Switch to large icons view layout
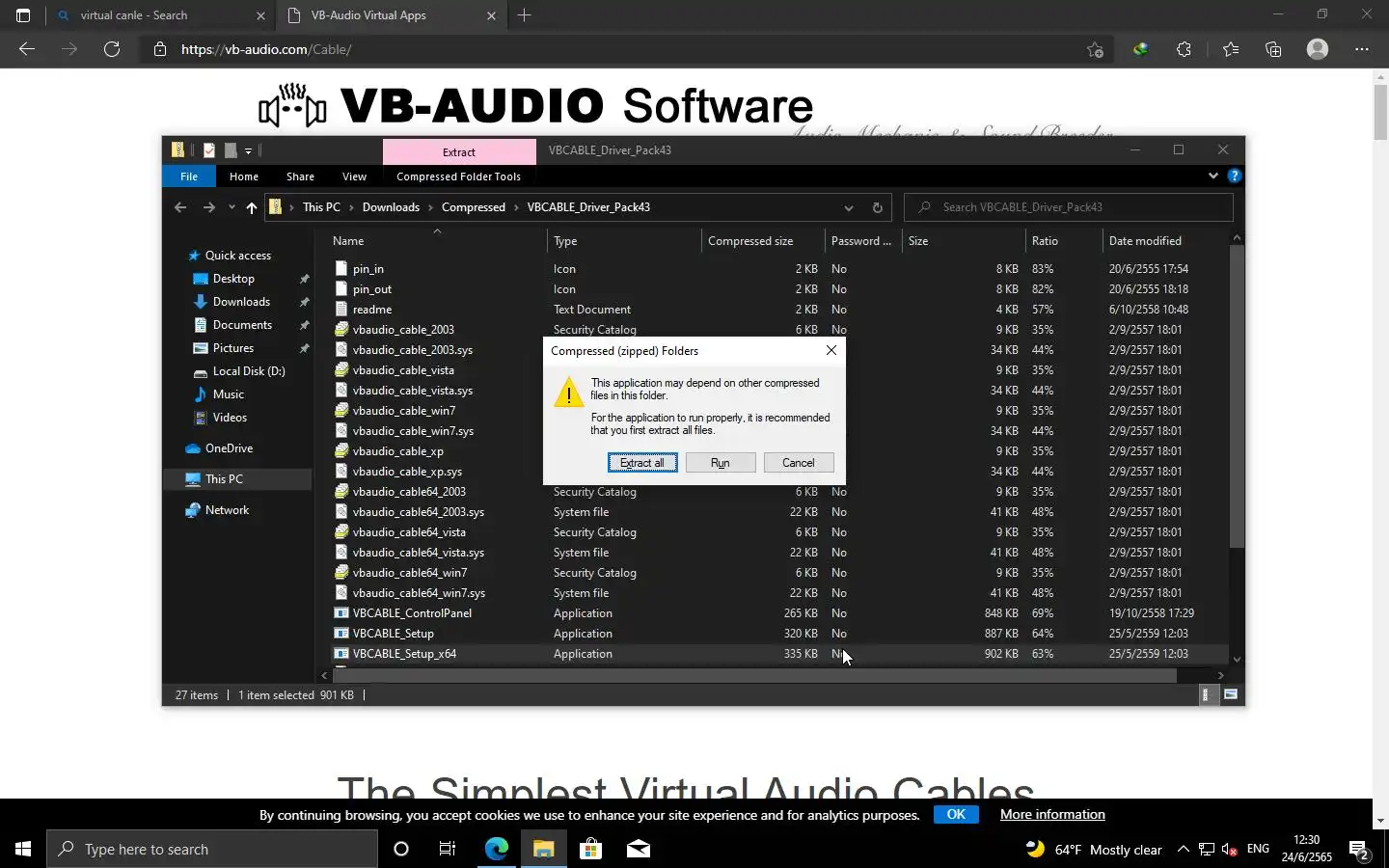 coord(1231,695)
